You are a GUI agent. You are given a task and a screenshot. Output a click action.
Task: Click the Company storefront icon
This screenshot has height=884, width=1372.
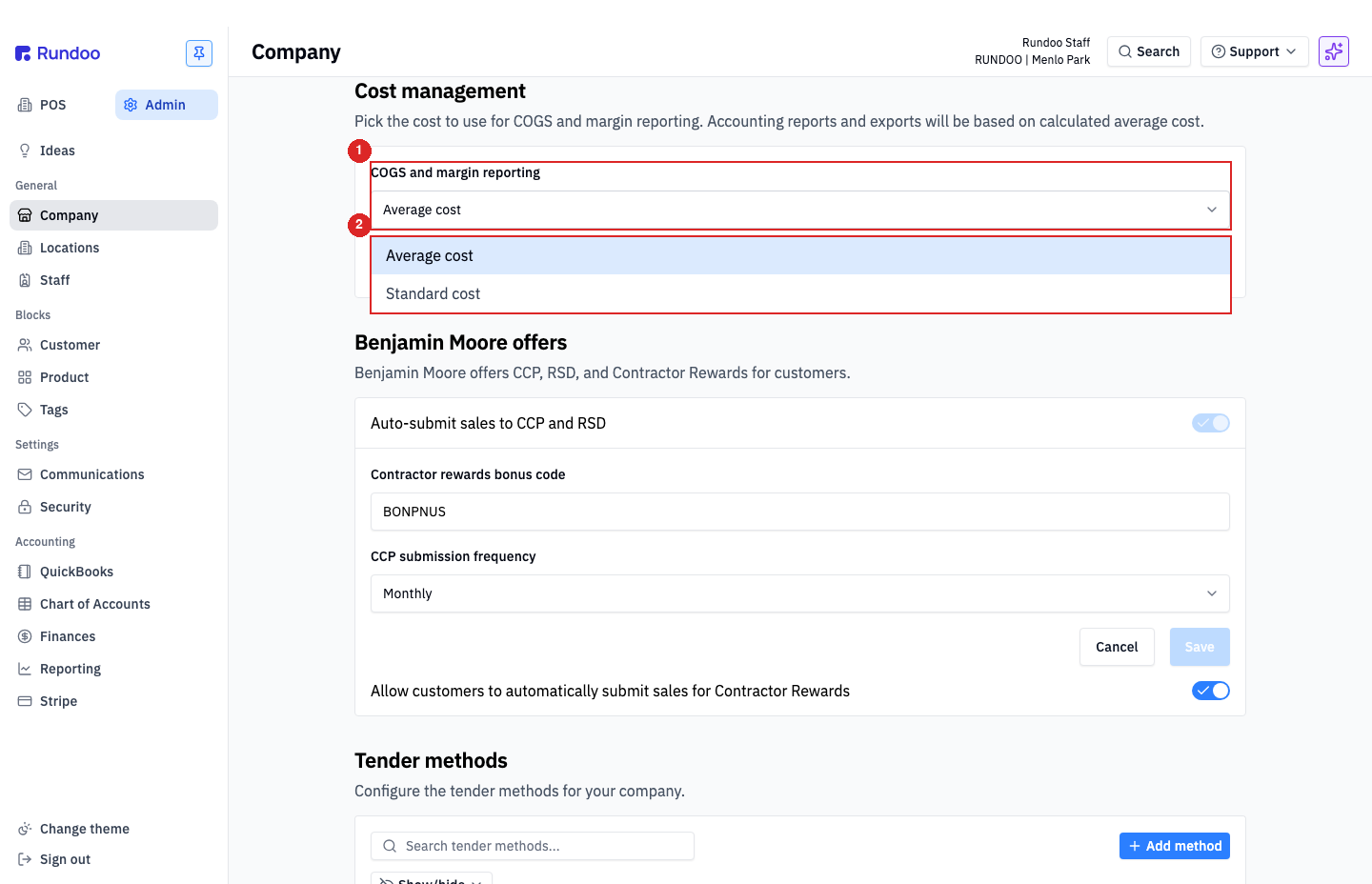click(x=25, y=215)
